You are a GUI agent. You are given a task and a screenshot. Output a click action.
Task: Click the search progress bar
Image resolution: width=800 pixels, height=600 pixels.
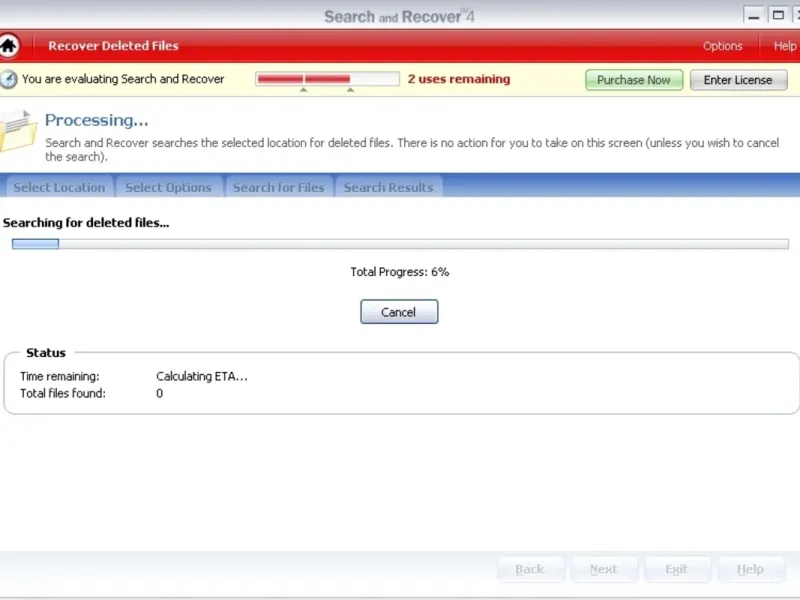click(401, 244)
